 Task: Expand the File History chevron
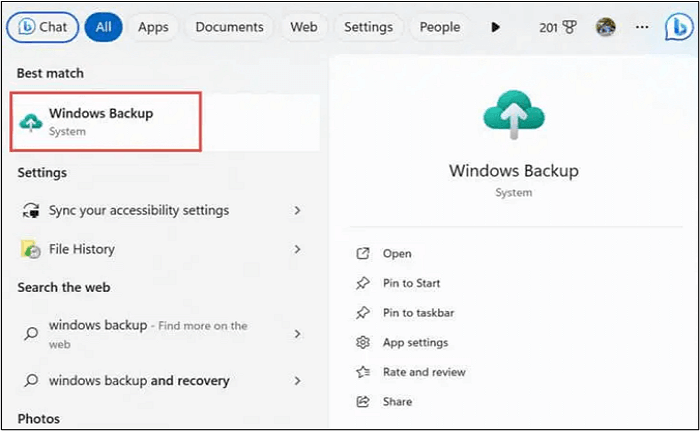point(297,249)
